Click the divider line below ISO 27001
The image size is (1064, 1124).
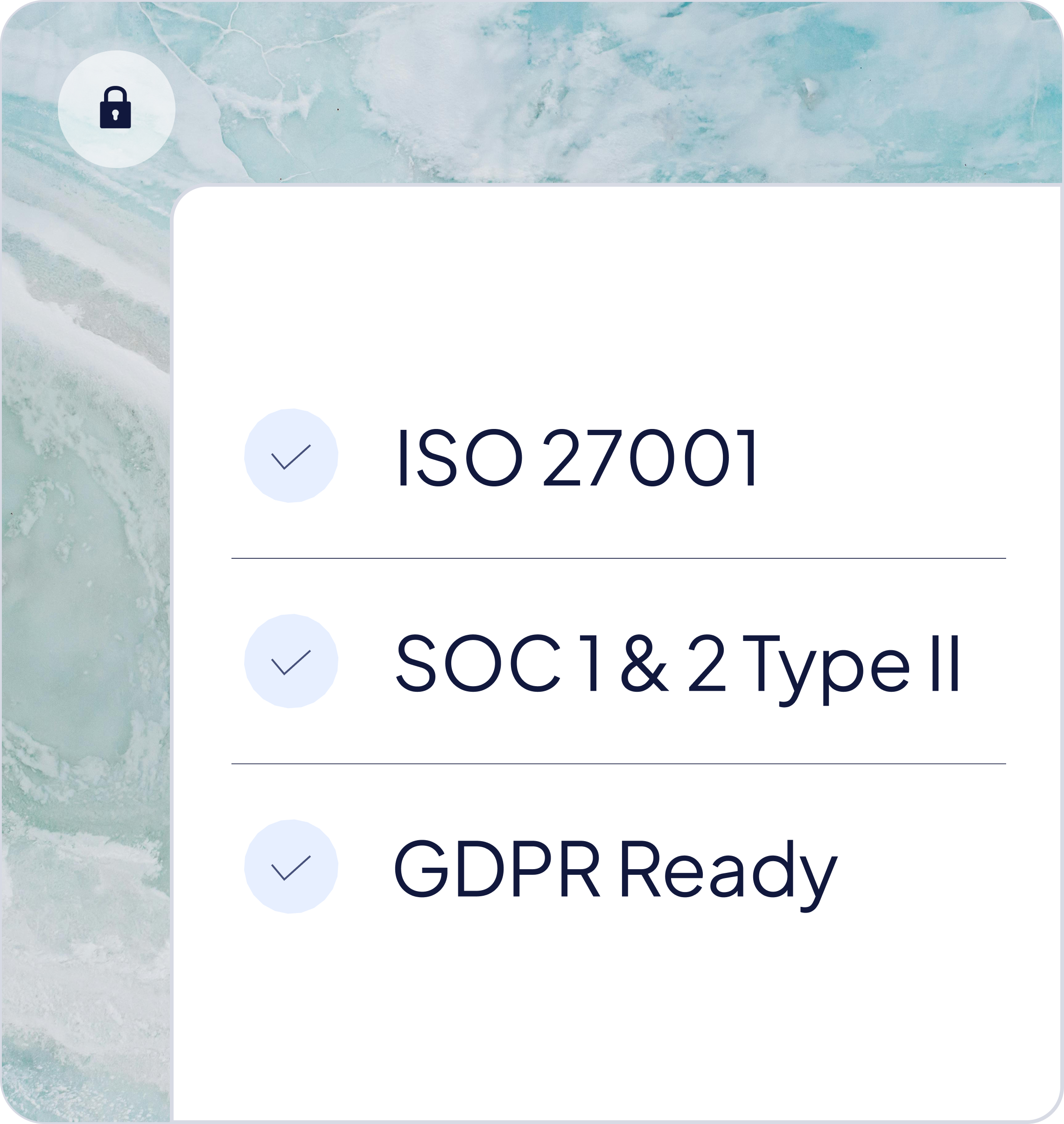point(618,558)
